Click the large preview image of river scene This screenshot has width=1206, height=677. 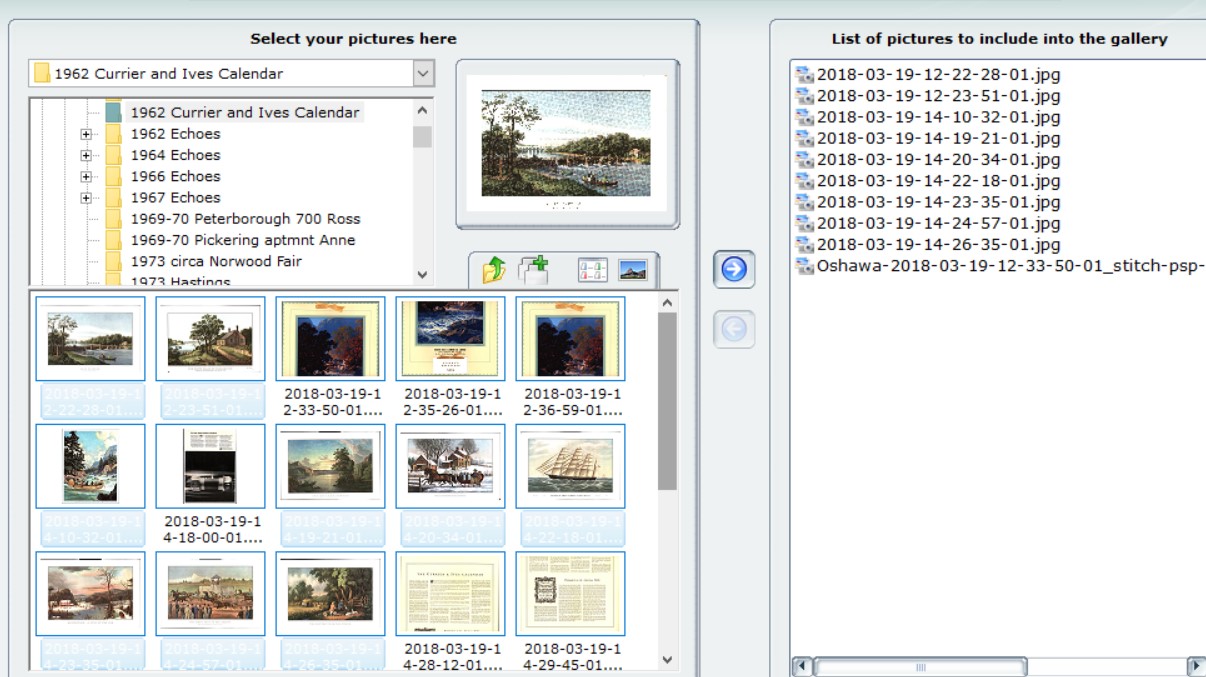coord(567,143)
